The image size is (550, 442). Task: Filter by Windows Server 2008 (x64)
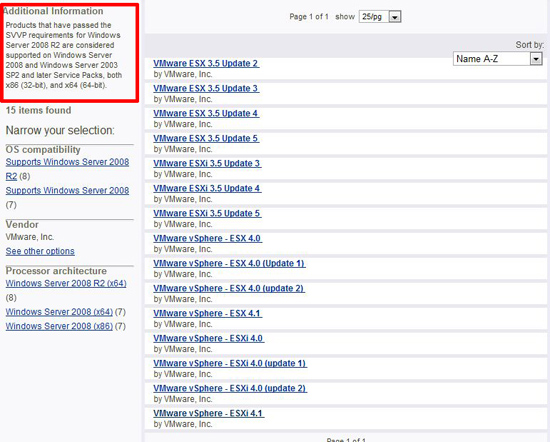pyautogui.click(x=59, y=312)
